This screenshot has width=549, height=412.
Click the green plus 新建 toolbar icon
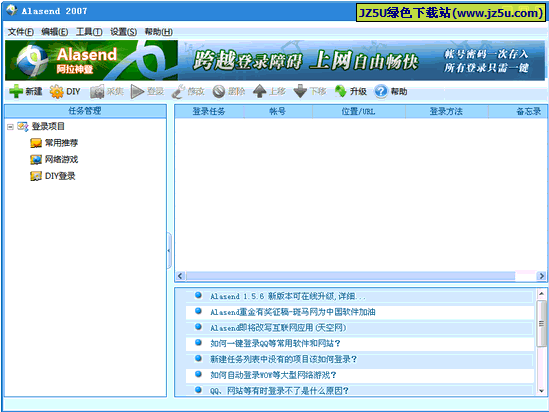pyautogui.click(x=16, y=91)
